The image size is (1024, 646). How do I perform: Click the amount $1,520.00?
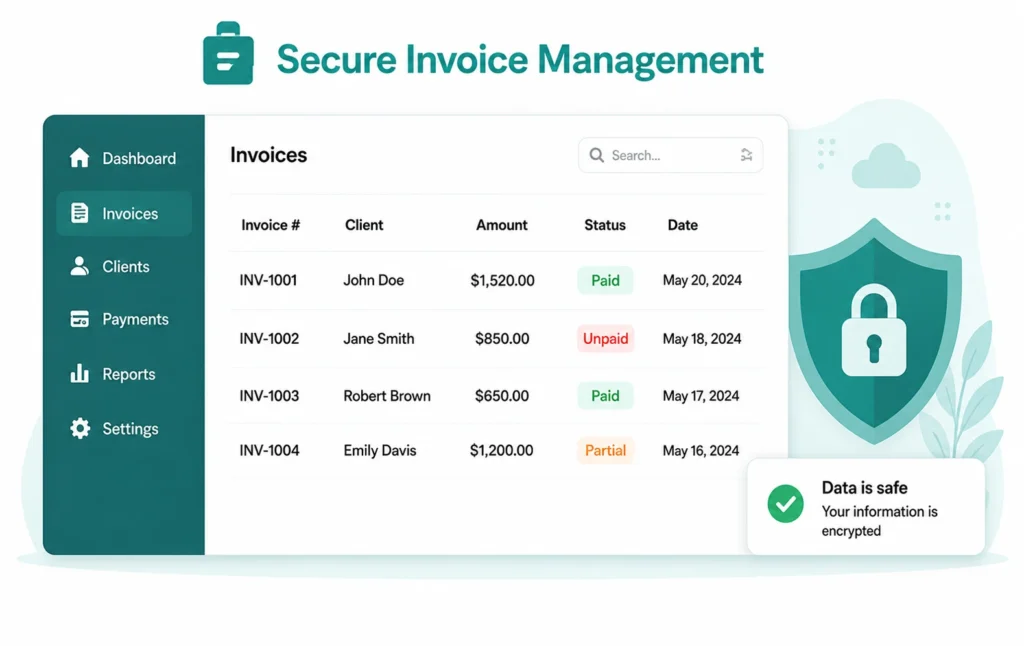pyautogui.click(x=502, y=280)
